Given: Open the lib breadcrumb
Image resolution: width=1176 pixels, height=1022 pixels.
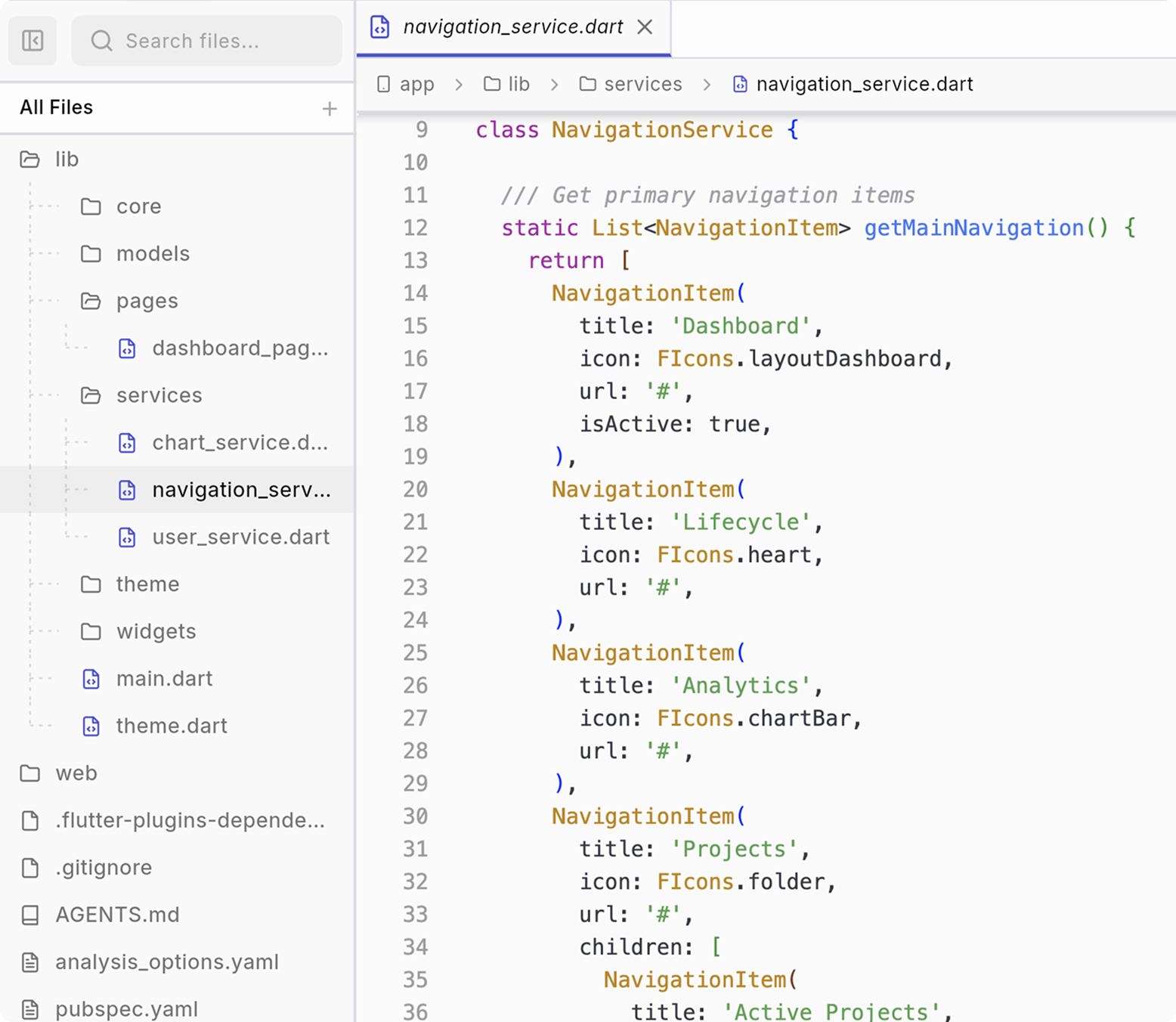Looking at the screenshot, I should point(507,84).
